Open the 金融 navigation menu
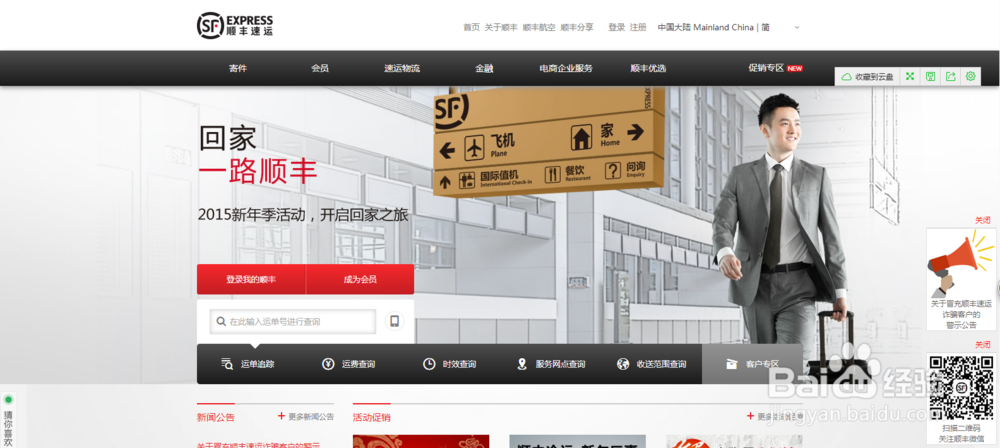 (484, 68)
